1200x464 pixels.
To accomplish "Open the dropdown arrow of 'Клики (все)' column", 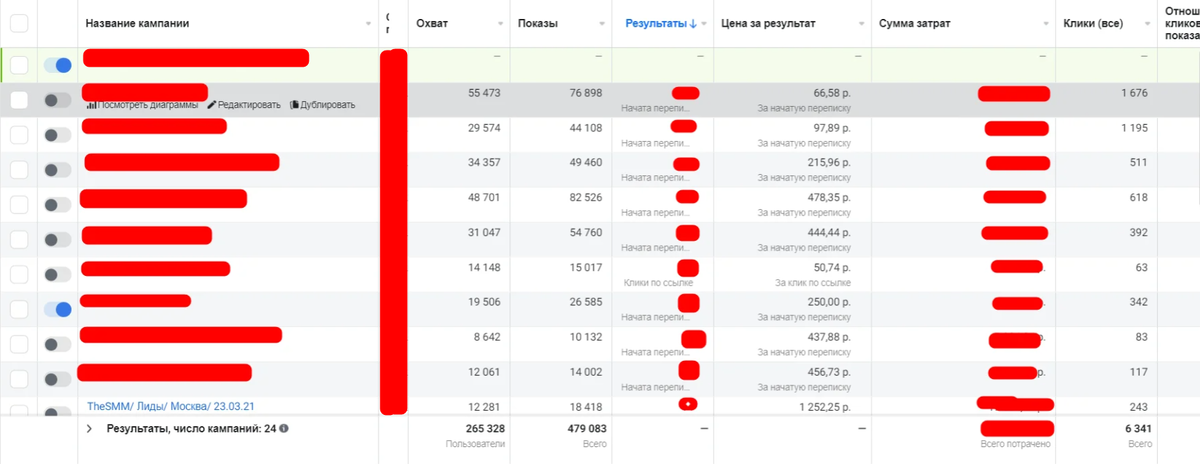I will [1146, 23].
